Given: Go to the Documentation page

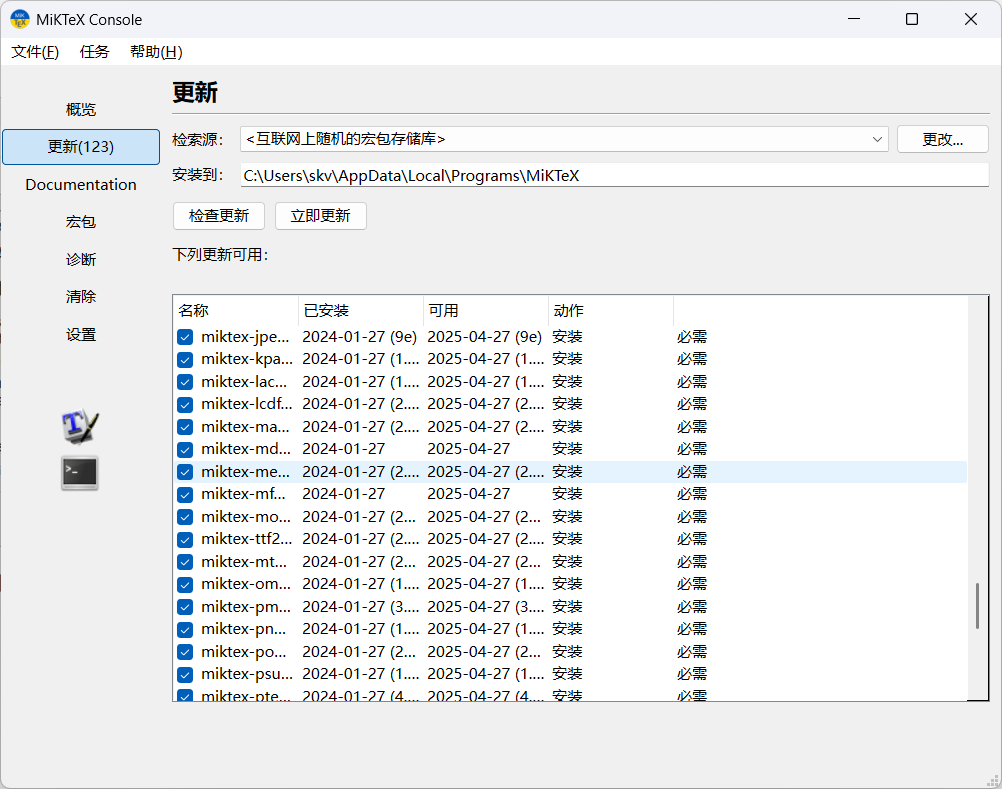Looking at the screenshot, I should (81, 185).
